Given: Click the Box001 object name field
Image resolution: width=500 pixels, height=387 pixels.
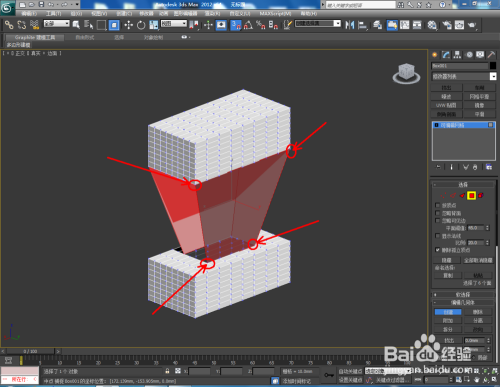Looking at the screenshot, I should tap(460, 66).
